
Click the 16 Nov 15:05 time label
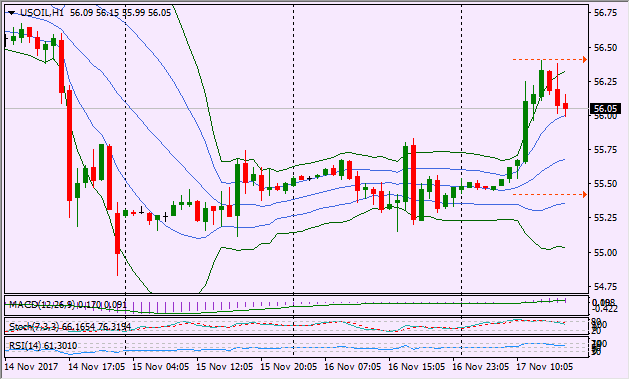417,367
